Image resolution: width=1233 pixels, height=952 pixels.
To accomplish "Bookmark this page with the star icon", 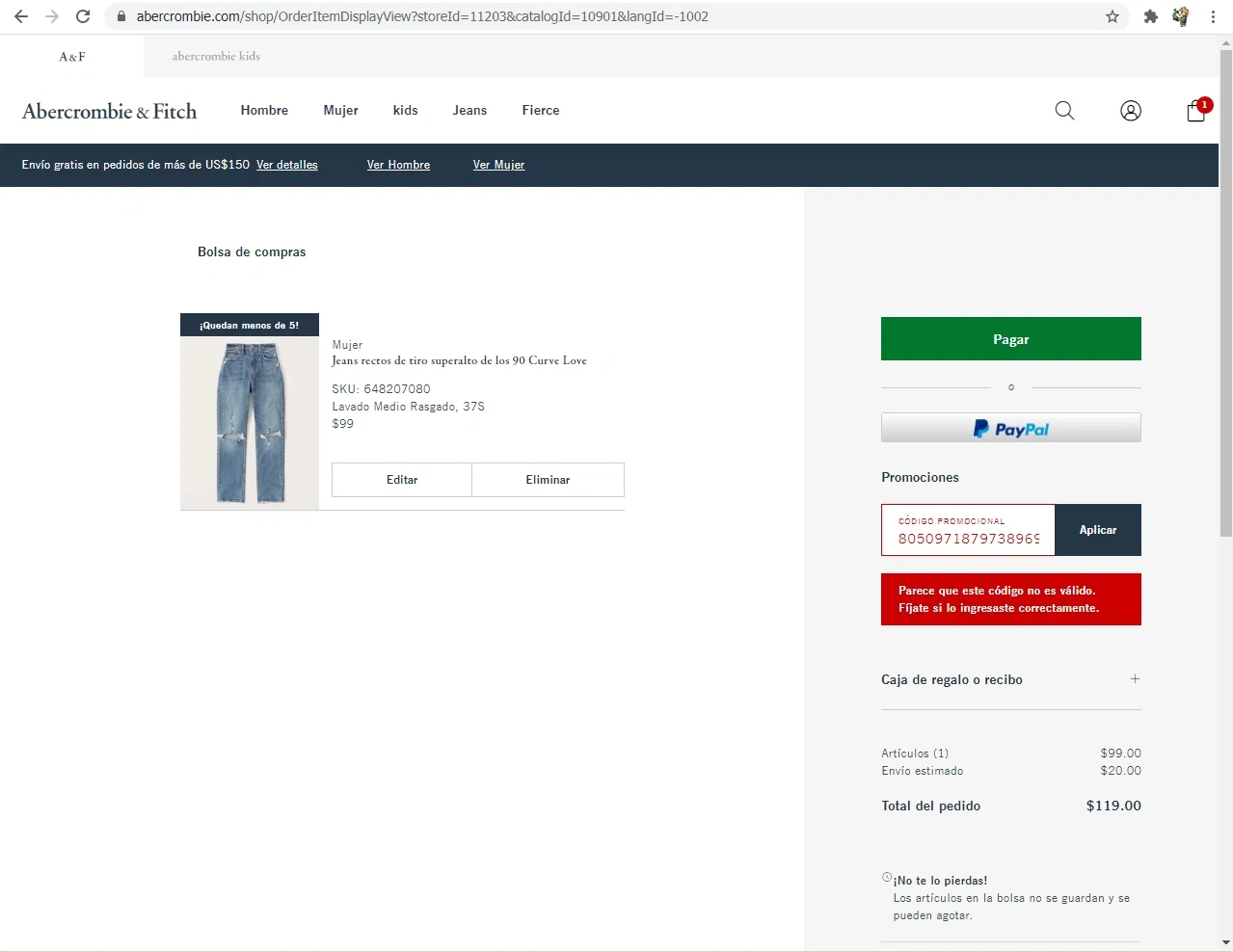I will 1112,16.
